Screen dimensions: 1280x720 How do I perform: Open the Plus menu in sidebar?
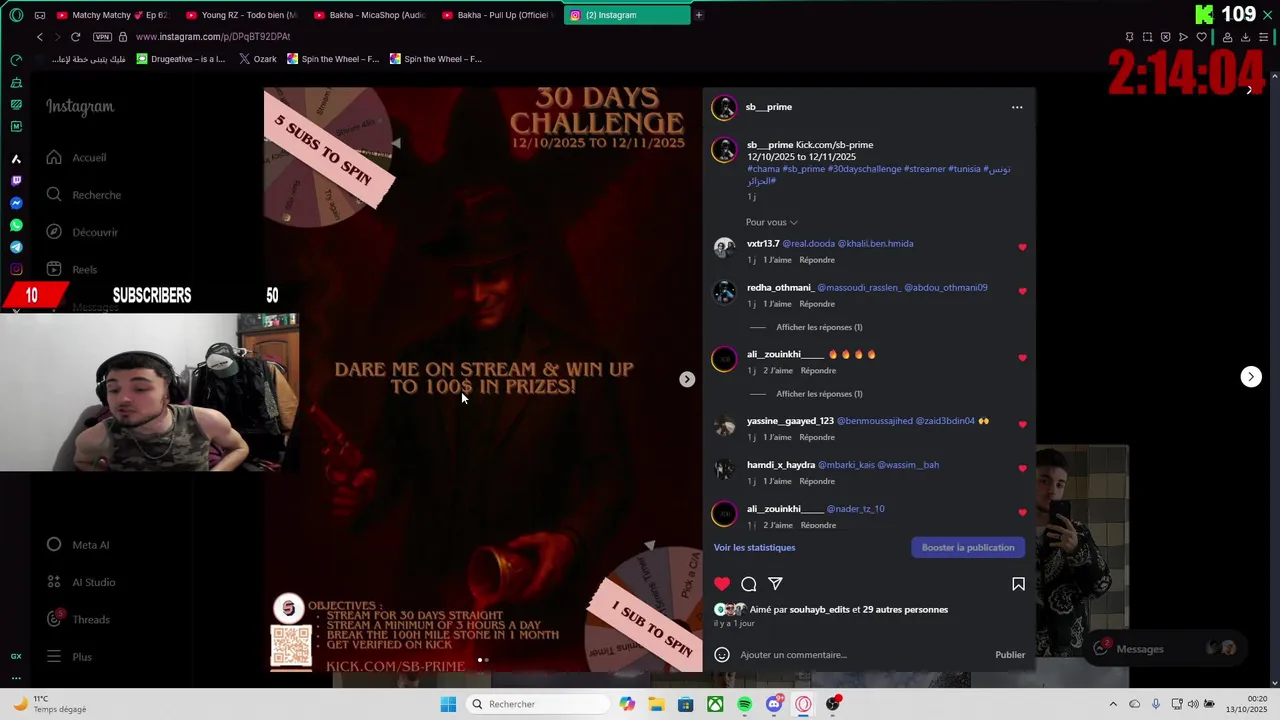point(69,657)
